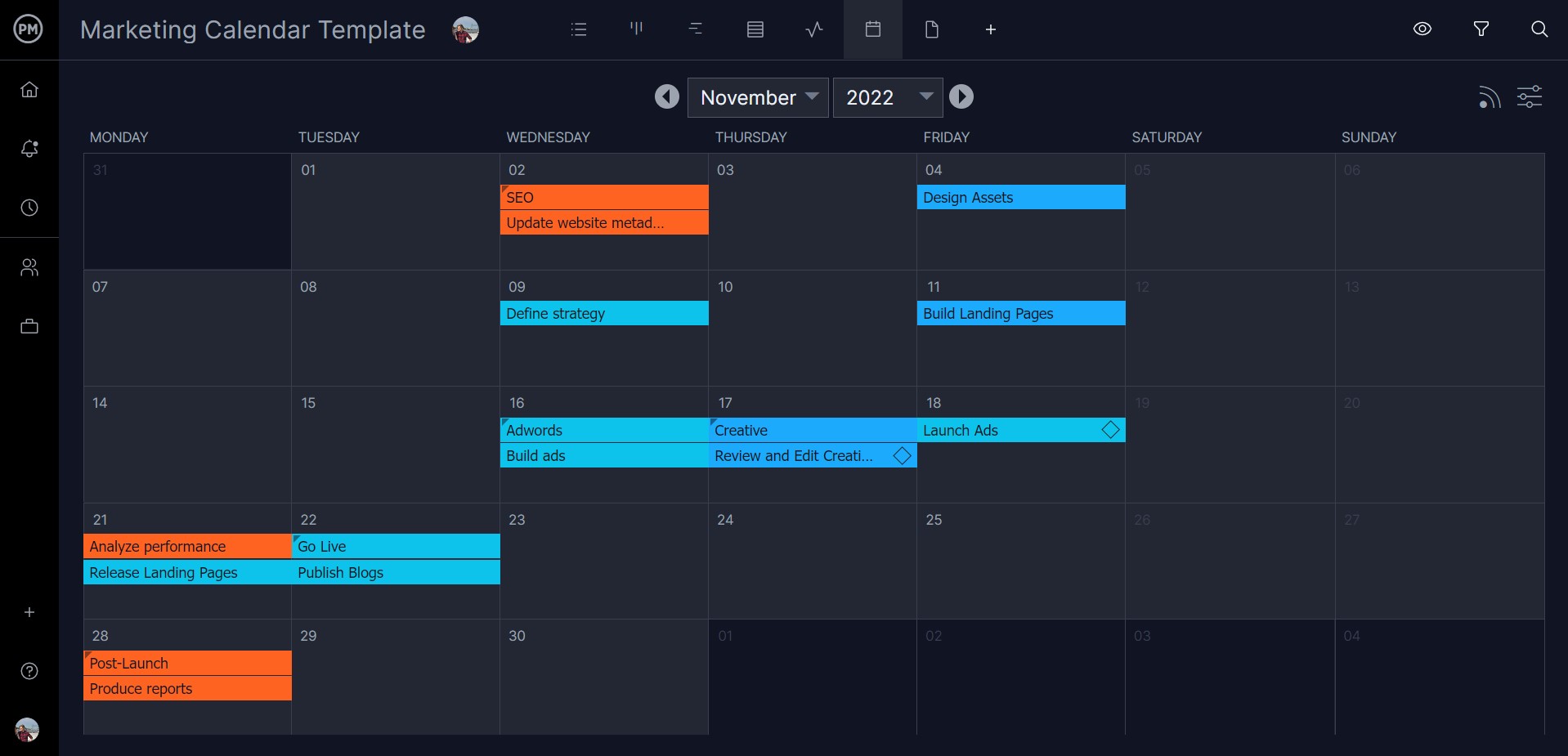Open the portfolio briefcase icon
This screenshot has width=1568, height=756.
tap(29, 327)
